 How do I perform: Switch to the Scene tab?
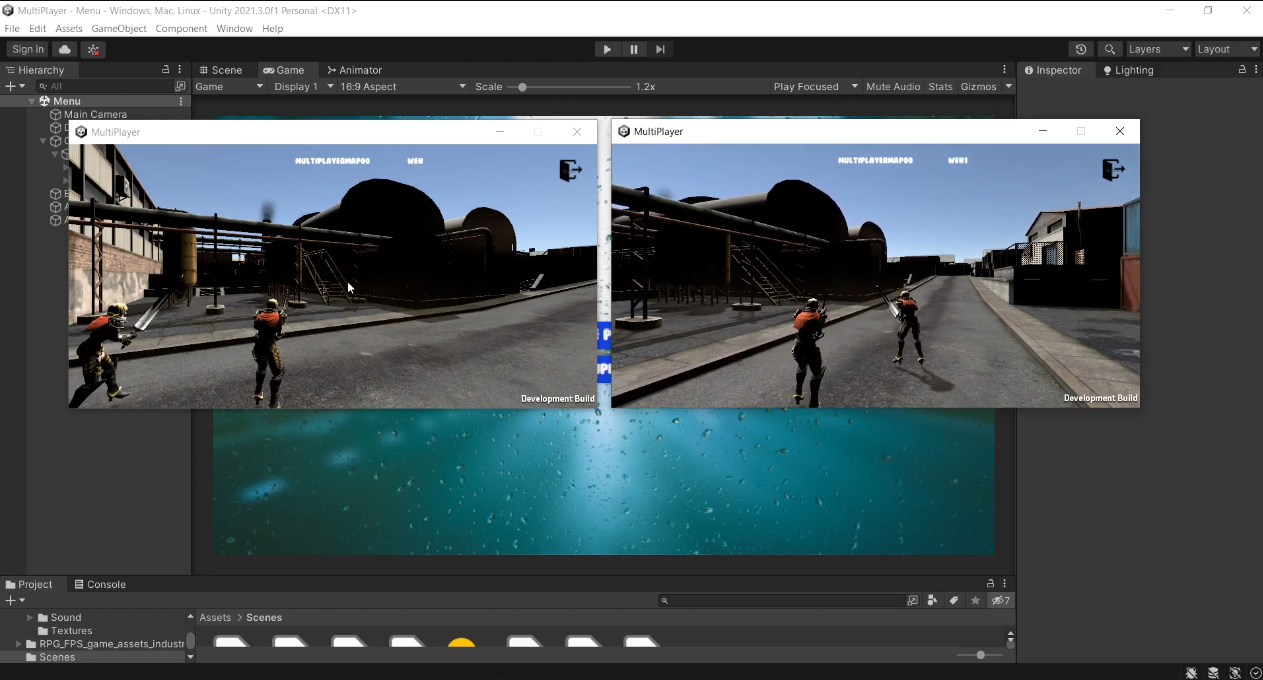[221, 70]
